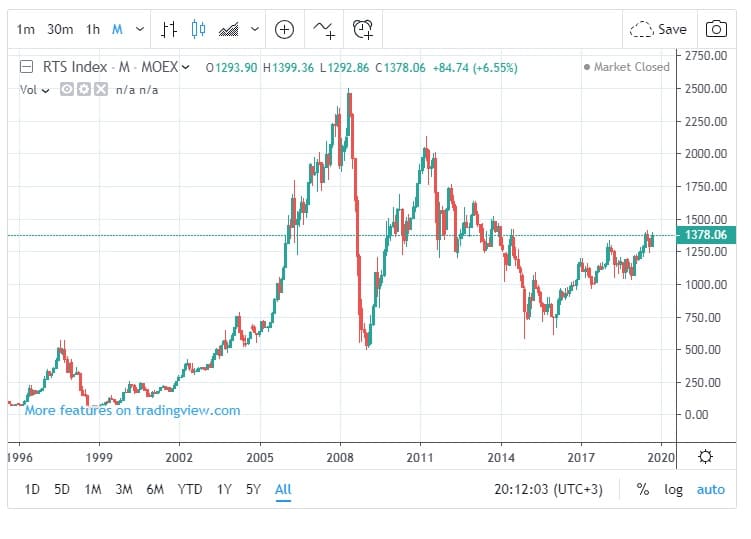Select the YTD date range tab
Screen dimensions: 751x539
click(x=190, y=490)
